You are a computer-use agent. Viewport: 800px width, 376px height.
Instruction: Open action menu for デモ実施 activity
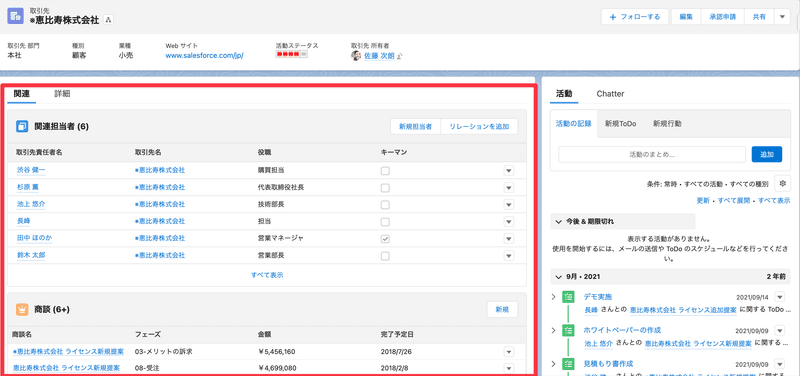[779, 297]
